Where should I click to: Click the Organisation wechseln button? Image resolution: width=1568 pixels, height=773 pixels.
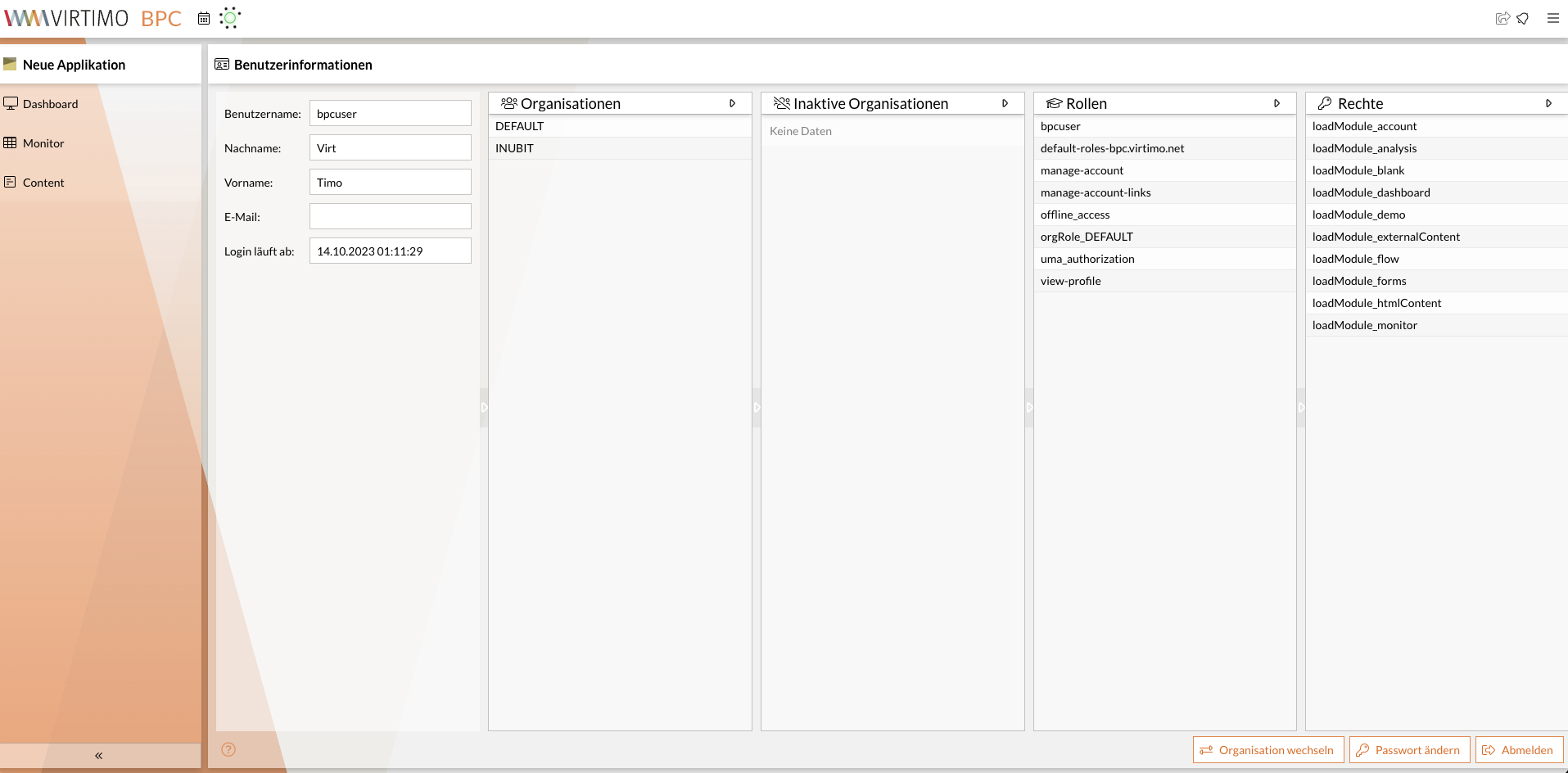pyautogui.click(x=1268, y=750)
